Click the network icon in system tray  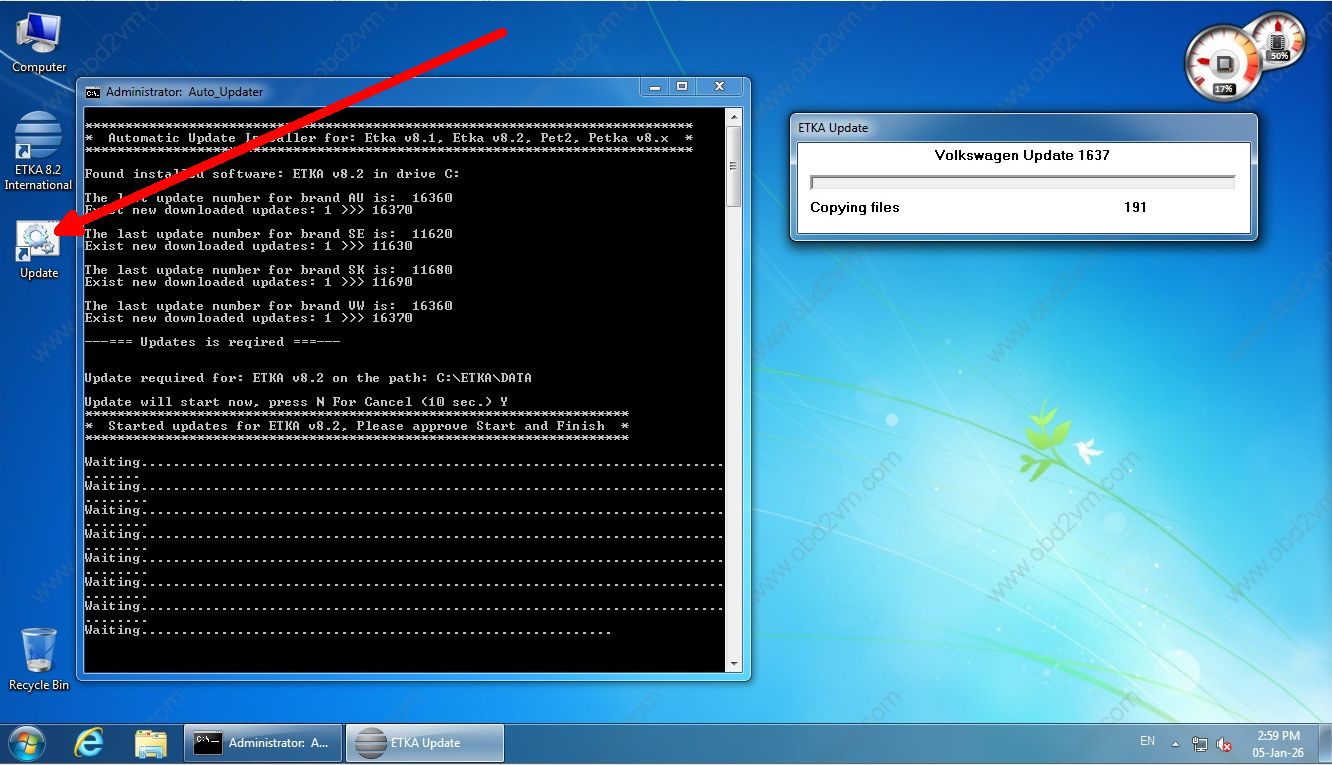pos(1200,744)
